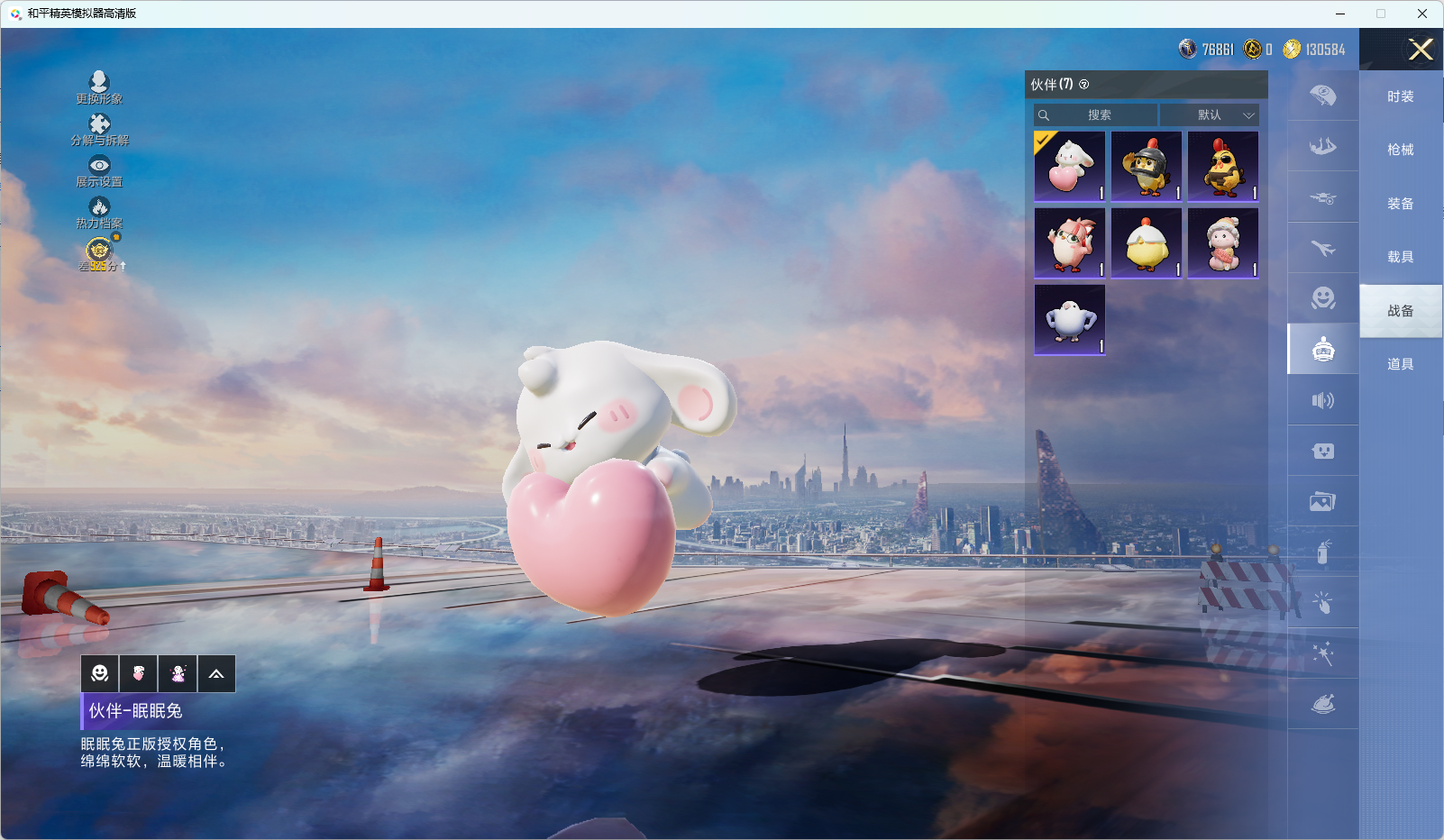The height and width of the screenshot is (840, 1444).
Task: Select the roast chicken category icon
Action: pyautogui.click(x=1322, y=704)
